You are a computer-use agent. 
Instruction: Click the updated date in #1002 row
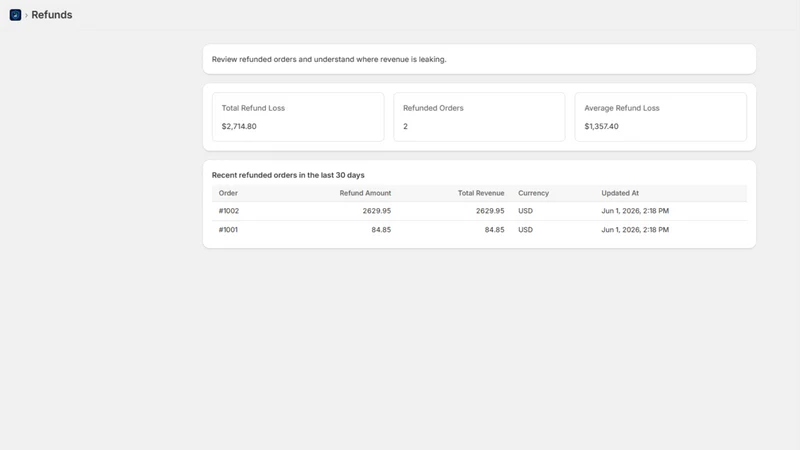click(635, 211)
